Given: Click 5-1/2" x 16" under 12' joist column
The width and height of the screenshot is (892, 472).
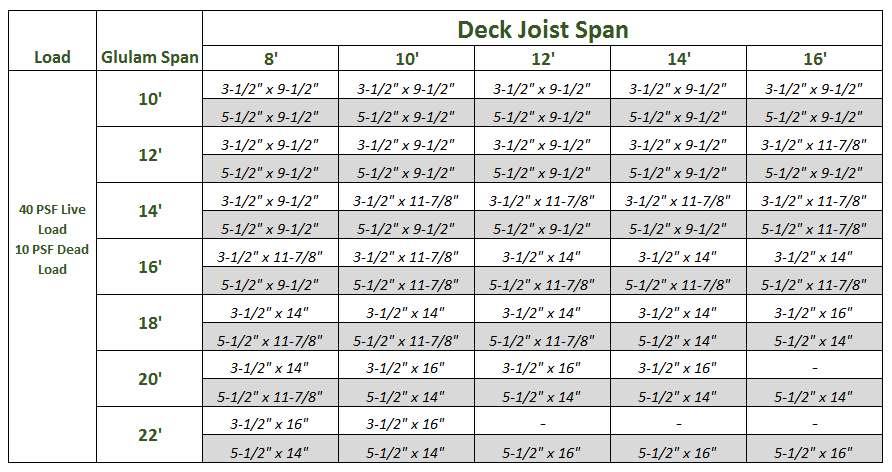Looking at the screenshot, I should point(542,452).
